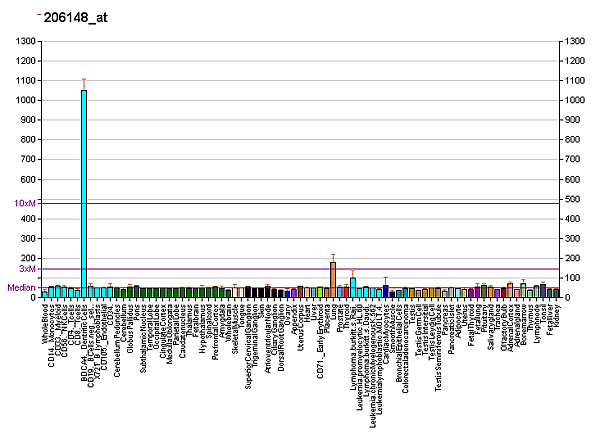Click the Median label on the left axis
Viewport: 600px width, 434px height.
[22, 288]
